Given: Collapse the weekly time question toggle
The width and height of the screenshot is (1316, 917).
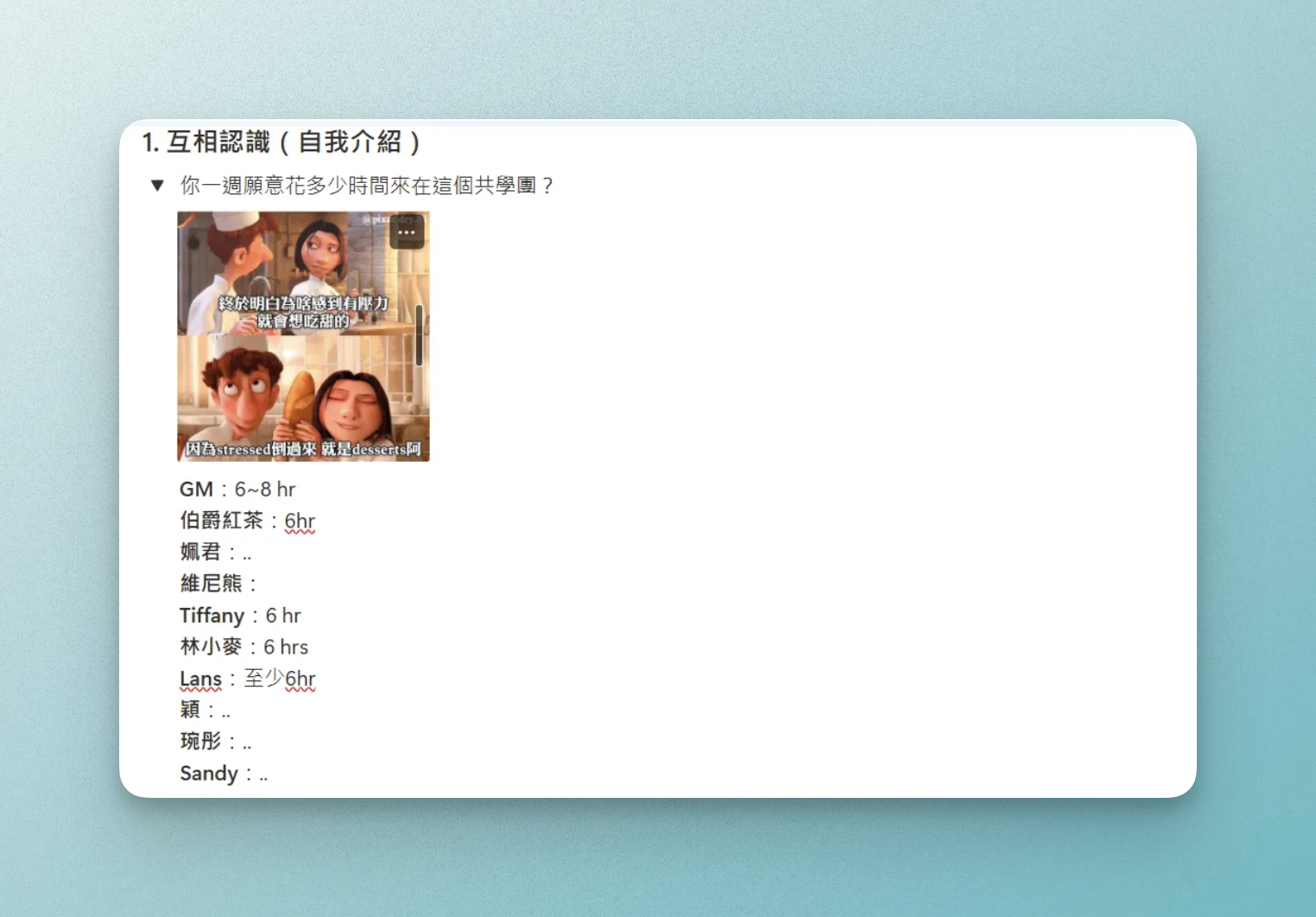Looking at the screenshot, I should click(157, 185).
